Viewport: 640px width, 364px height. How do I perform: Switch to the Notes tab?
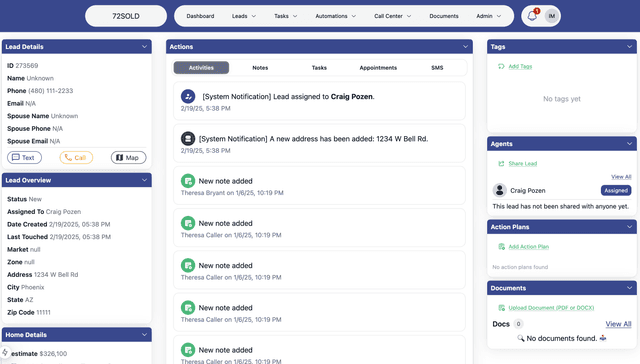tap(260, 68)
